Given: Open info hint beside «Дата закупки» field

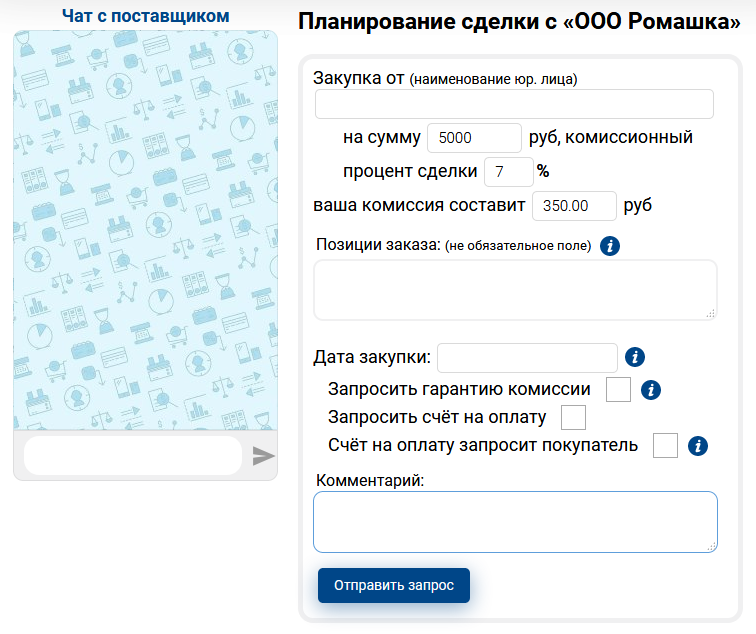Looking at the screenshot, I should coord(634,357).
